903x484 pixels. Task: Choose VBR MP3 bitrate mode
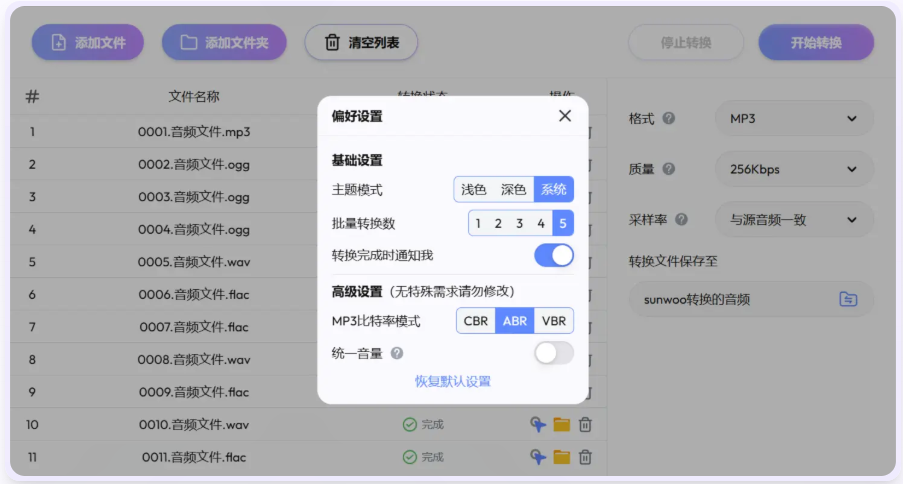click(x=554, y=321)
